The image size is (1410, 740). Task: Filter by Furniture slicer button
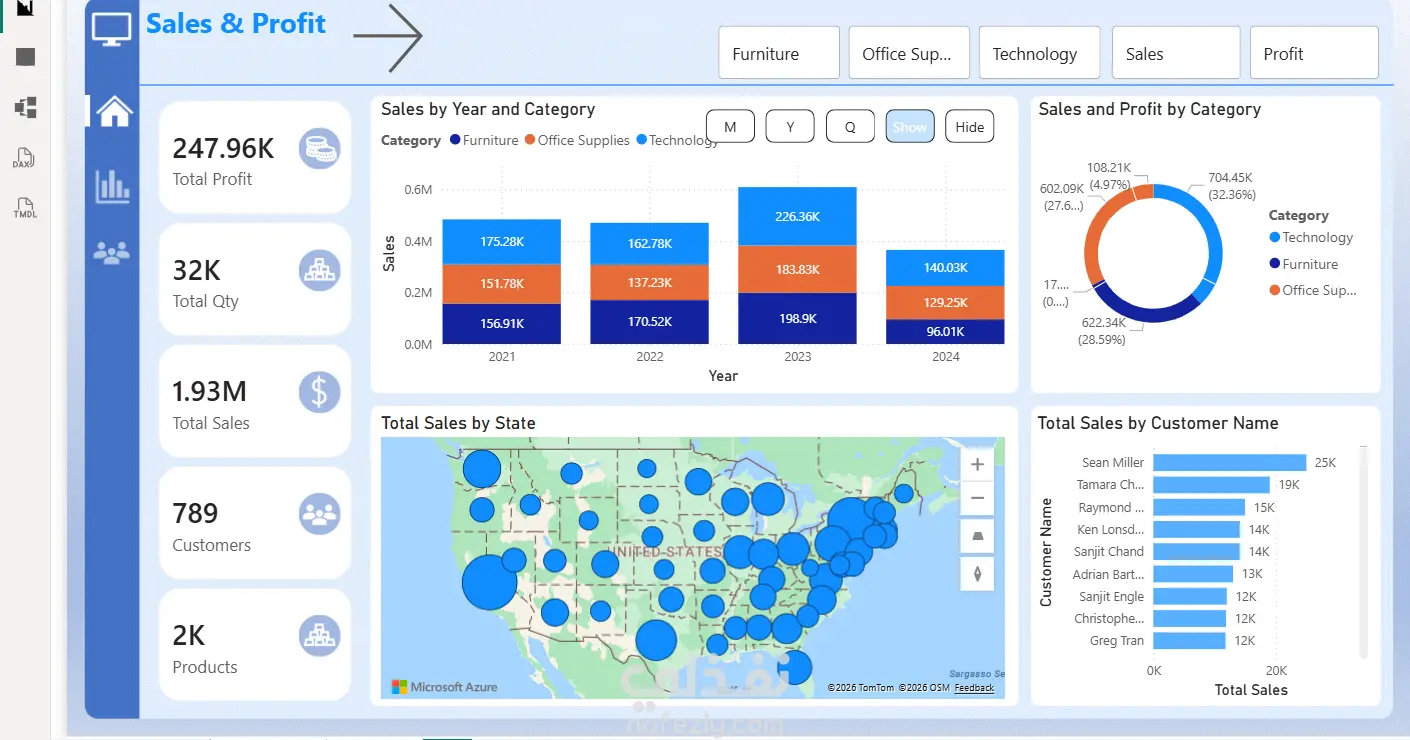click(x=779, y=53)
